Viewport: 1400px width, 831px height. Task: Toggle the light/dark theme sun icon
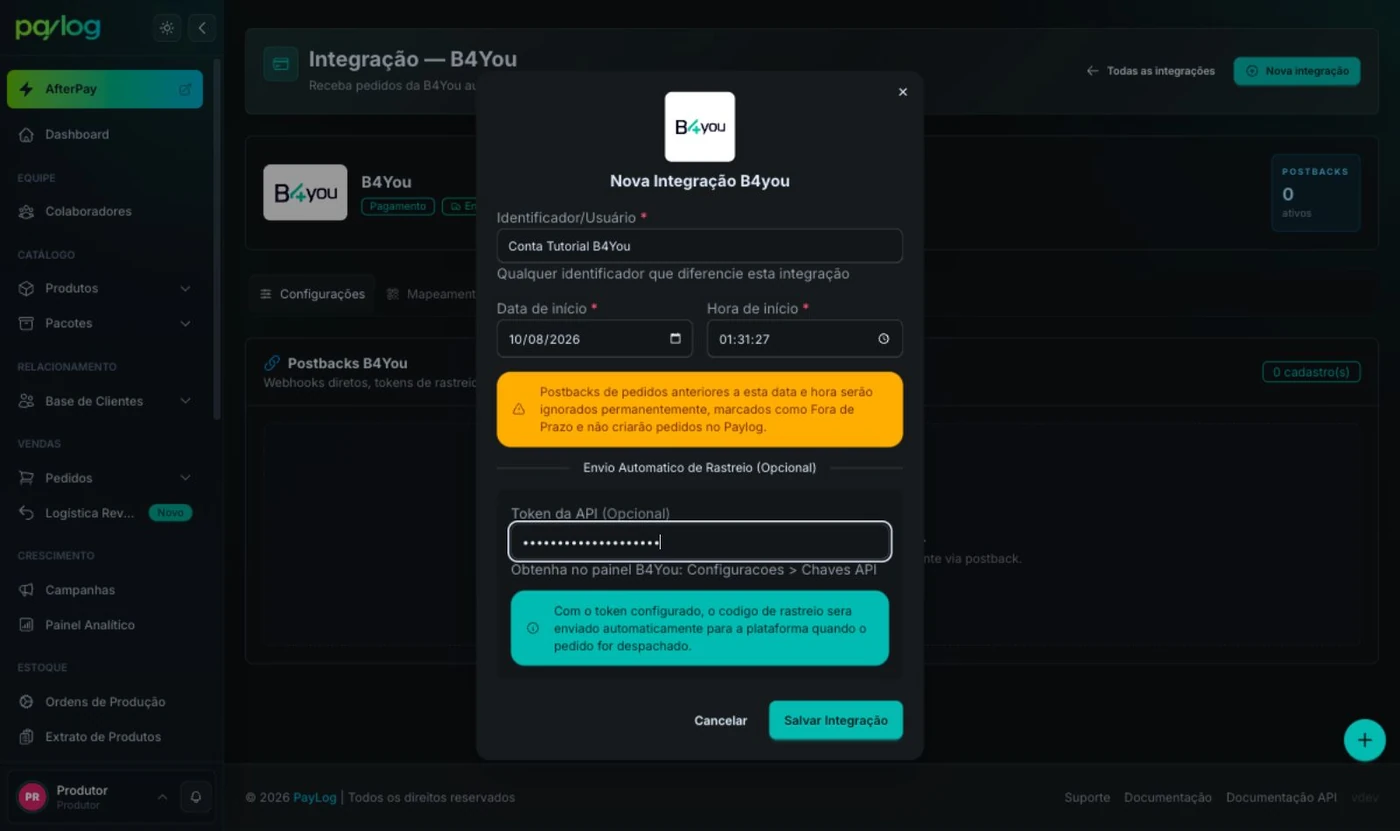(x=167, y=28)
